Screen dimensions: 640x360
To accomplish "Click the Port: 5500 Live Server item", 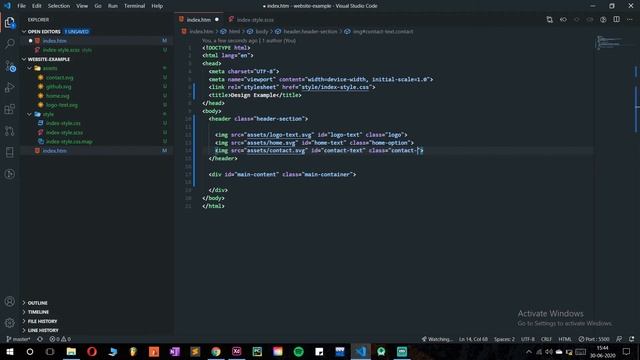I will point(594,339).
